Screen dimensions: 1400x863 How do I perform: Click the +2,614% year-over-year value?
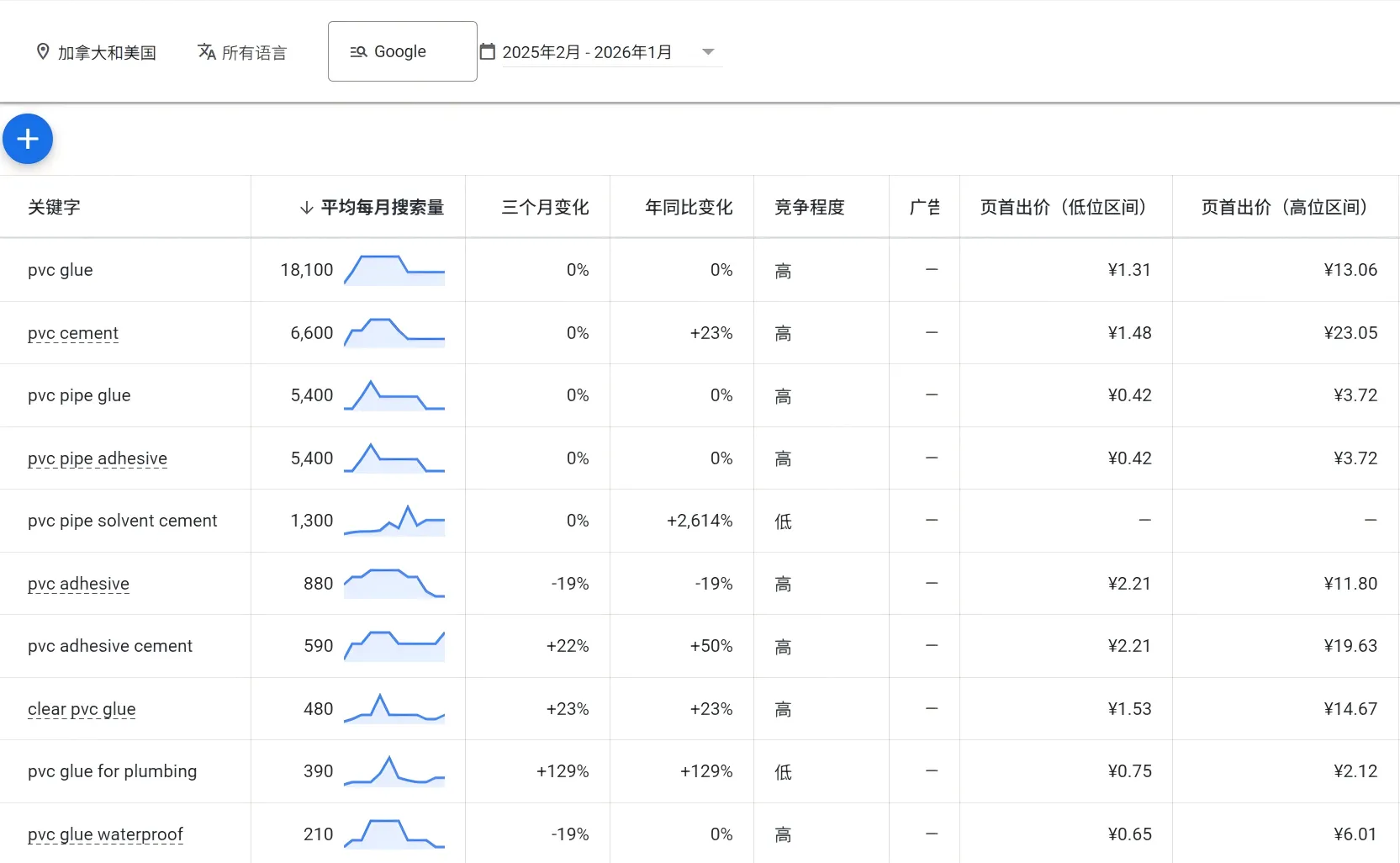pos(700,521)
